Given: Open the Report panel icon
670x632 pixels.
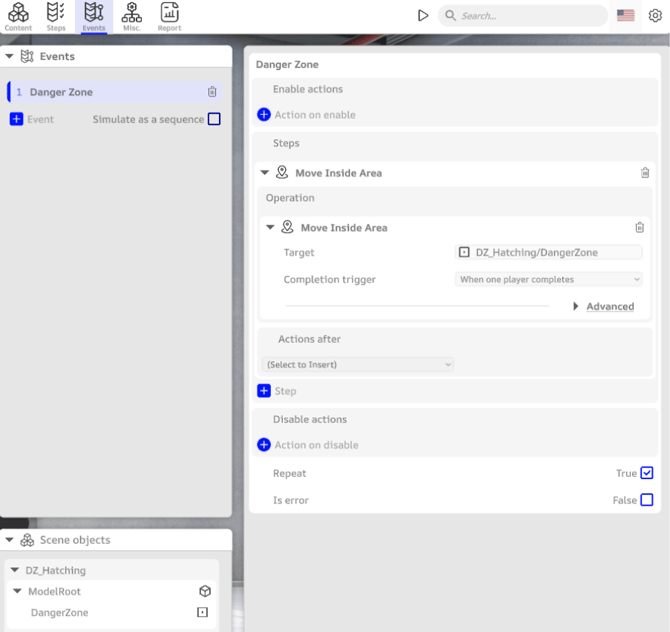Looking at the screenshot, I should pos(169,15).
